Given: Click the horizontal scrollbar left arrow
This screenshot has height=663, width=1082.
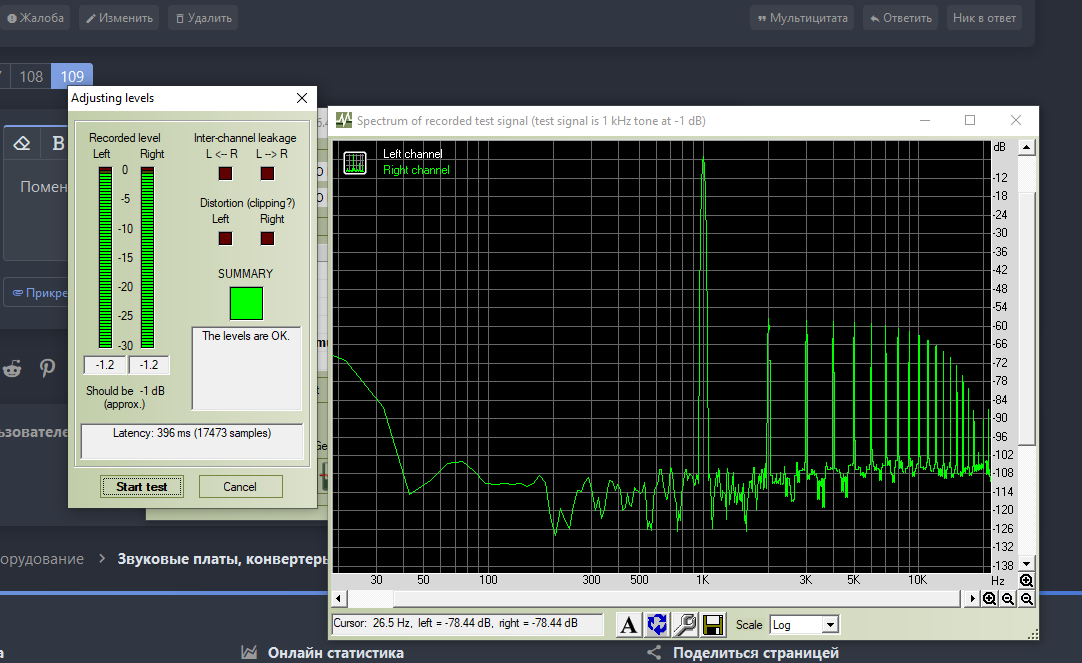Looking at the screenshot, I should tap(339, 599).
